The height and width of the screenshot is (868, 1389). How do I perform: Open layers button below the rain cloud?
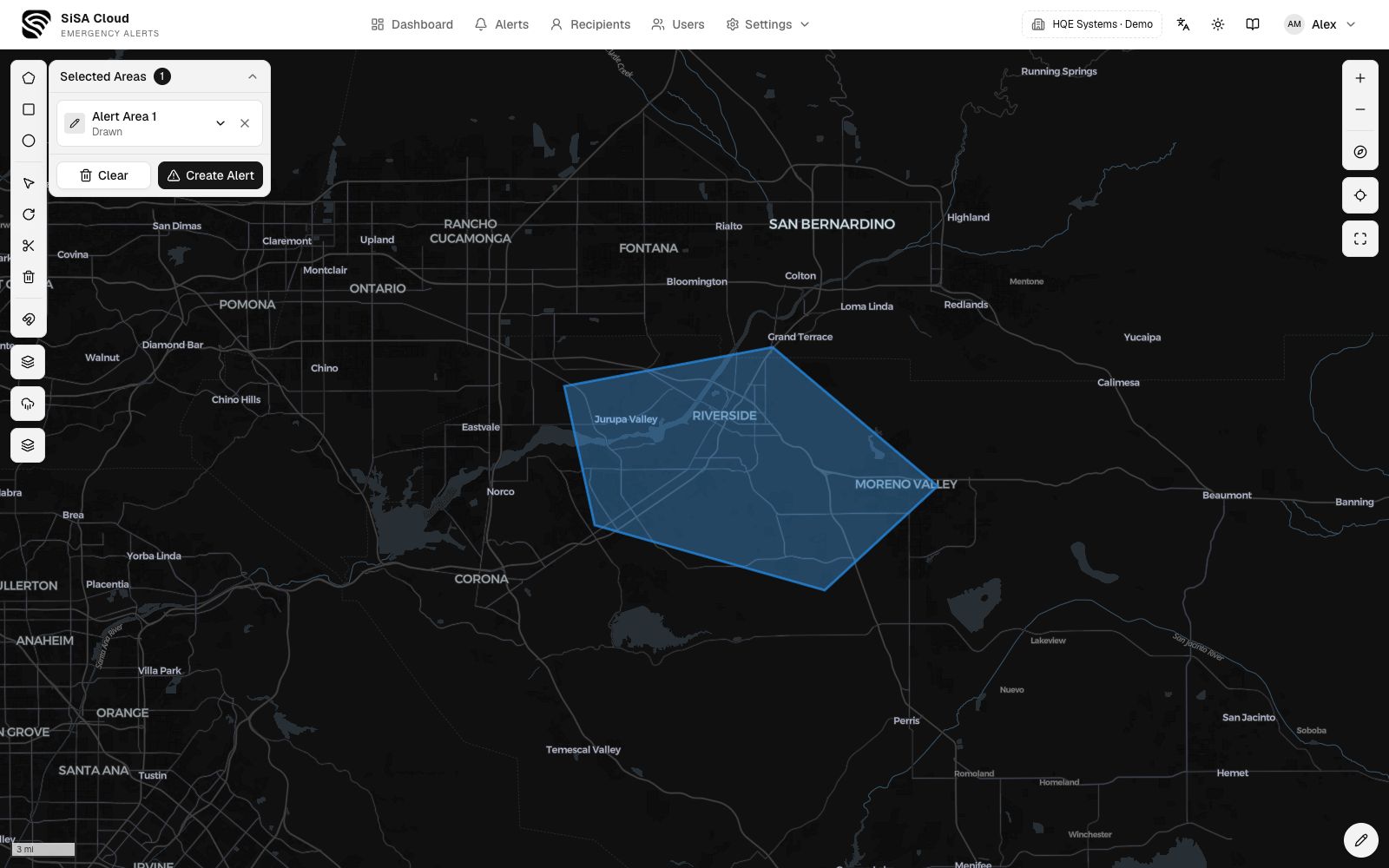click(28, 445)
